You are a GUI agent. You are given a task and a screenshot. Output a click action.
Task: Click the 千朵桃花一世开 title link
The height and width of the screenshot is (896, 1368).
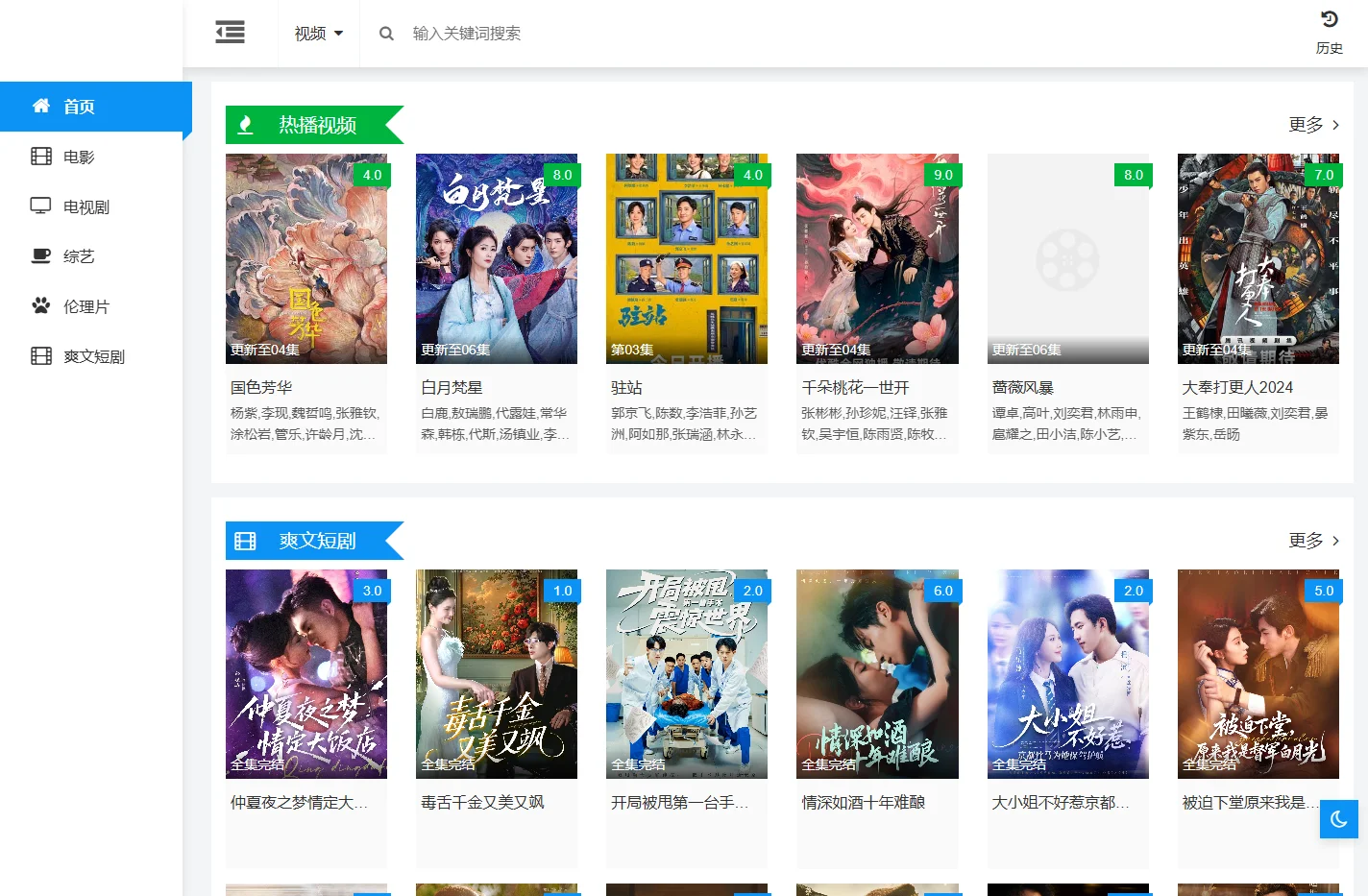coord(856,387)
